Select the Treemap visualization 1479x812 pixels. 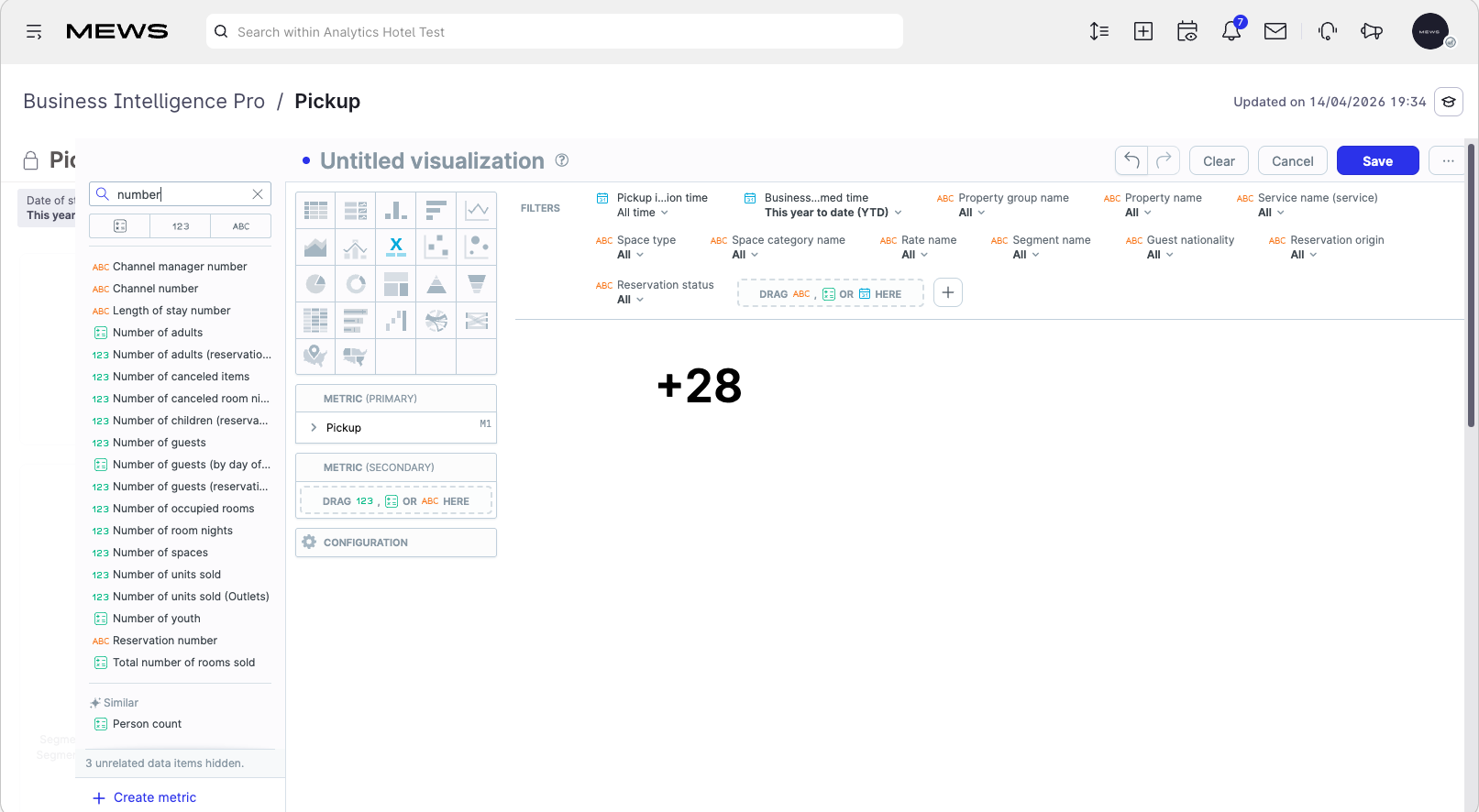(x=396, y=284)
